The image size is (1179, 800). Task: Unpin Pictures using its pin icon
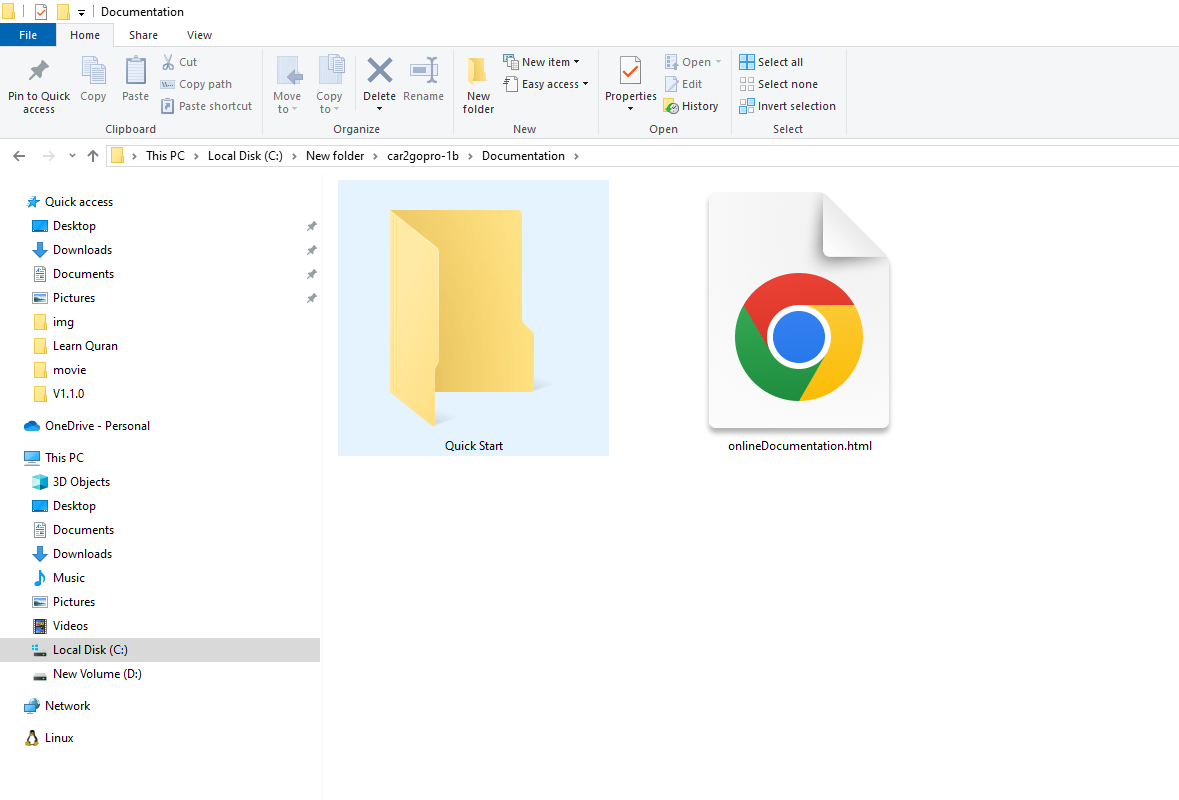(x=311, y=298)
